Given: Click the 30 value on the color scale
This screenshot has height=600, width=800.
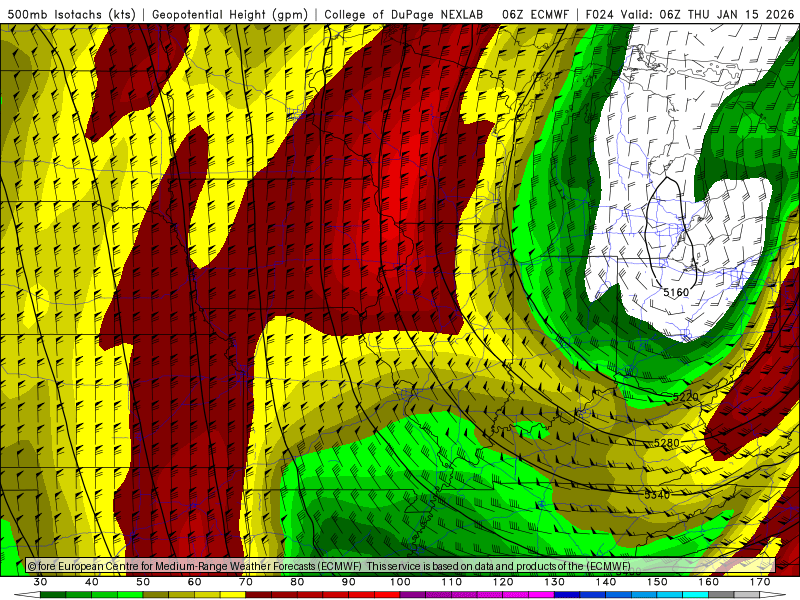Looking at the screenshot, I should (x=40, y=582).
